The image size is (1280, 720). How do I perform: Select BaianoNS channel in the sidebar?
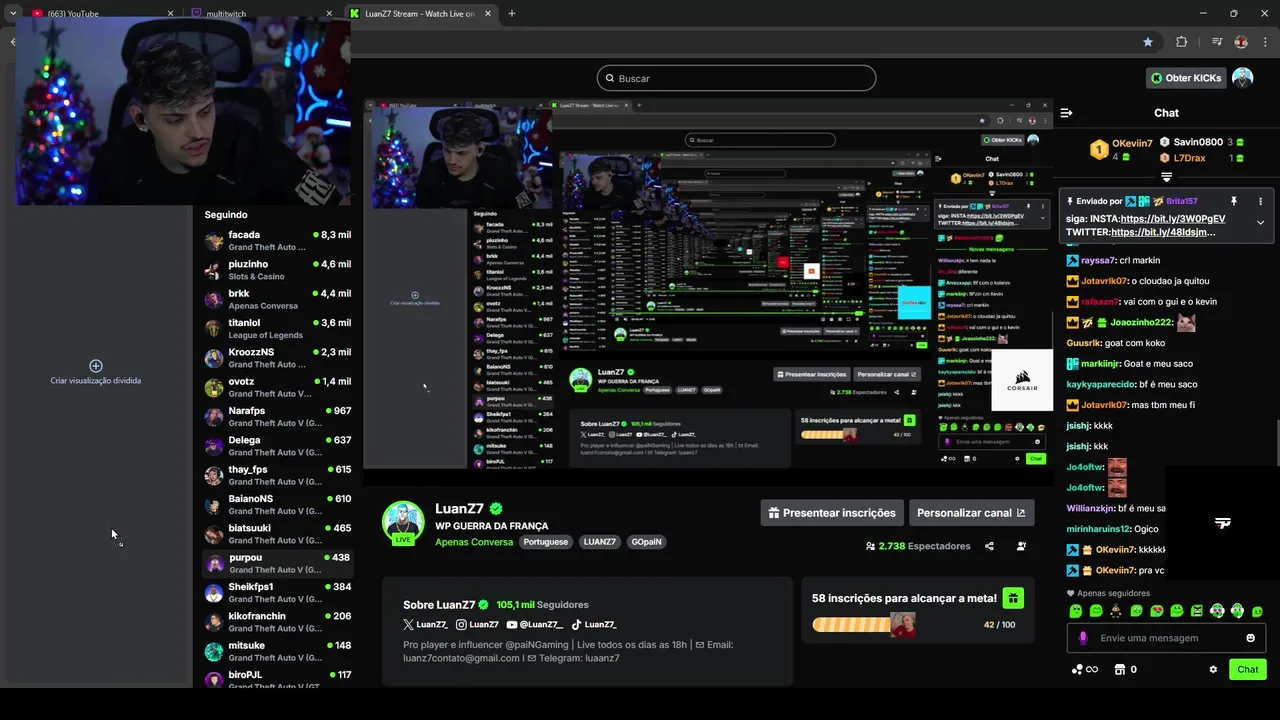tap(277, 504)
